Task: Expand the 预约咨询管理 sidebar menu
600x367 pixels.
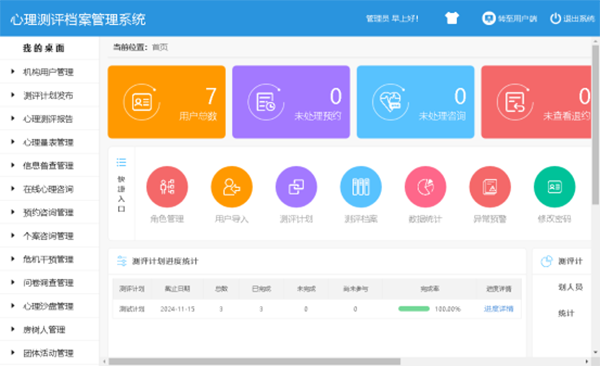Action: pos(49,212)
